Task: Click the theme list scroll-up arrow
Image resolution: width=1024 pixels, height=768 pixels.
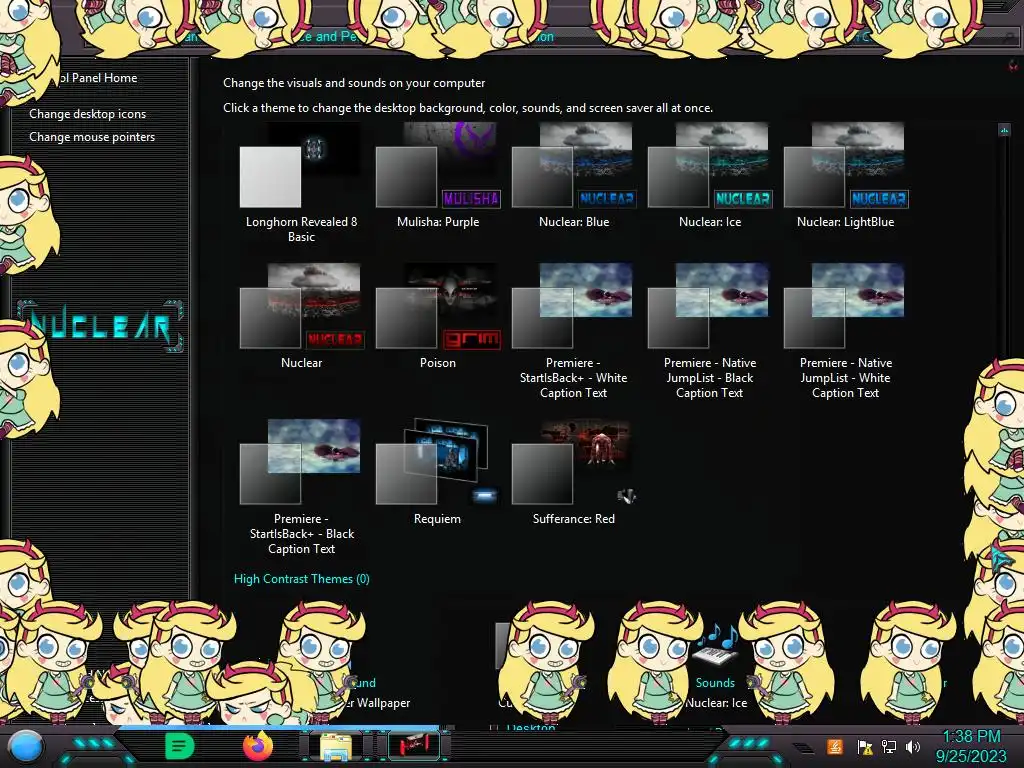Action: click(1004, 130)
